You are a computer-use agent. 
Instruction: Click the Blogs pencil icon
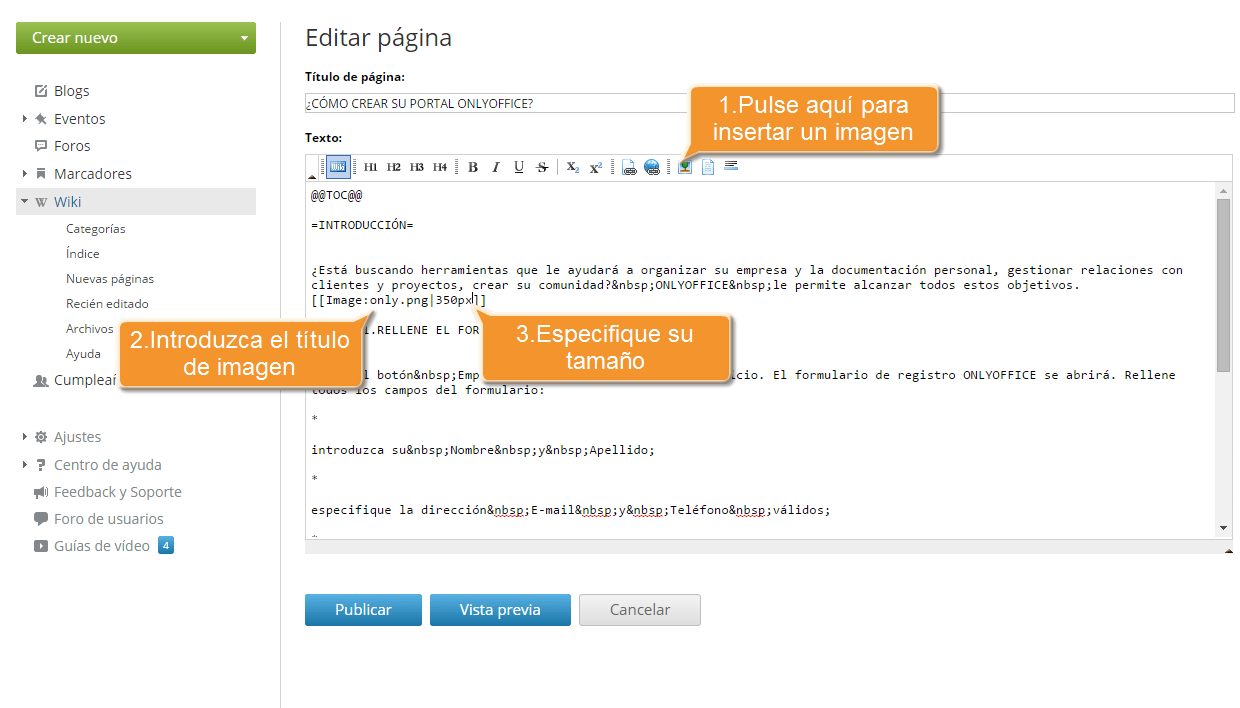pos(41,91)
